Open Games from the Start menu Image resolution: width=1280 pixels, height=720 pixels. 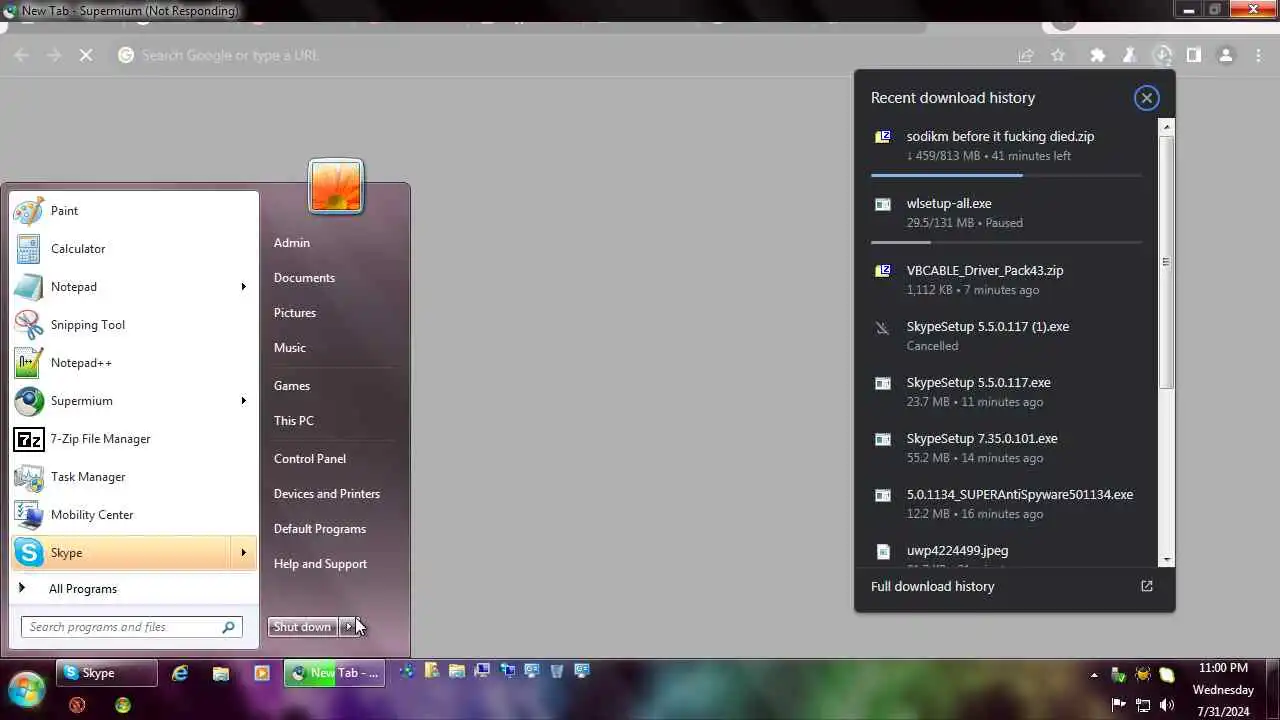tap(292, 386)
